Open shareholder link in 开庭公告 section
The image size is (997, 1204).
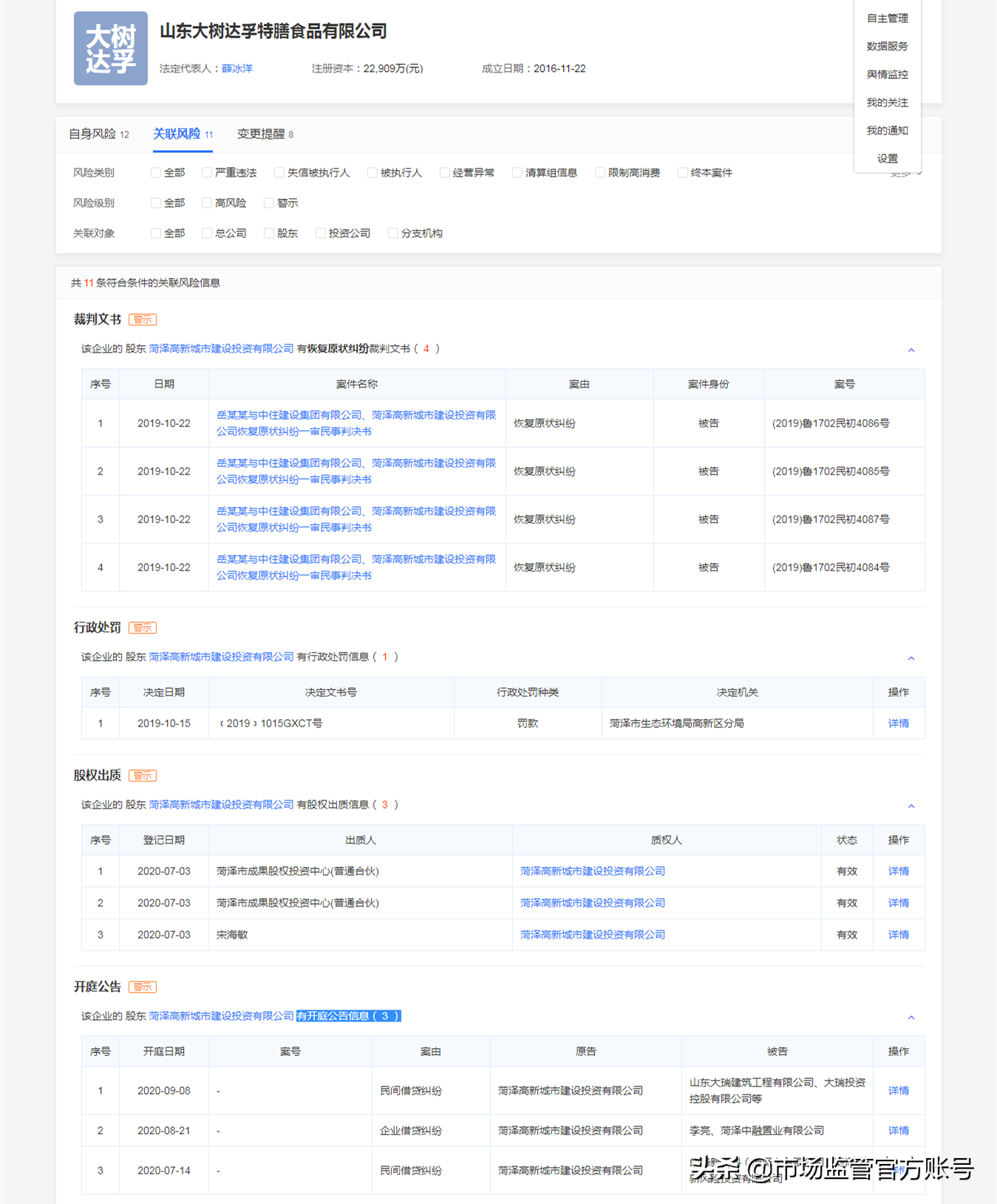pyautogui.click(x=221, y=1016)
